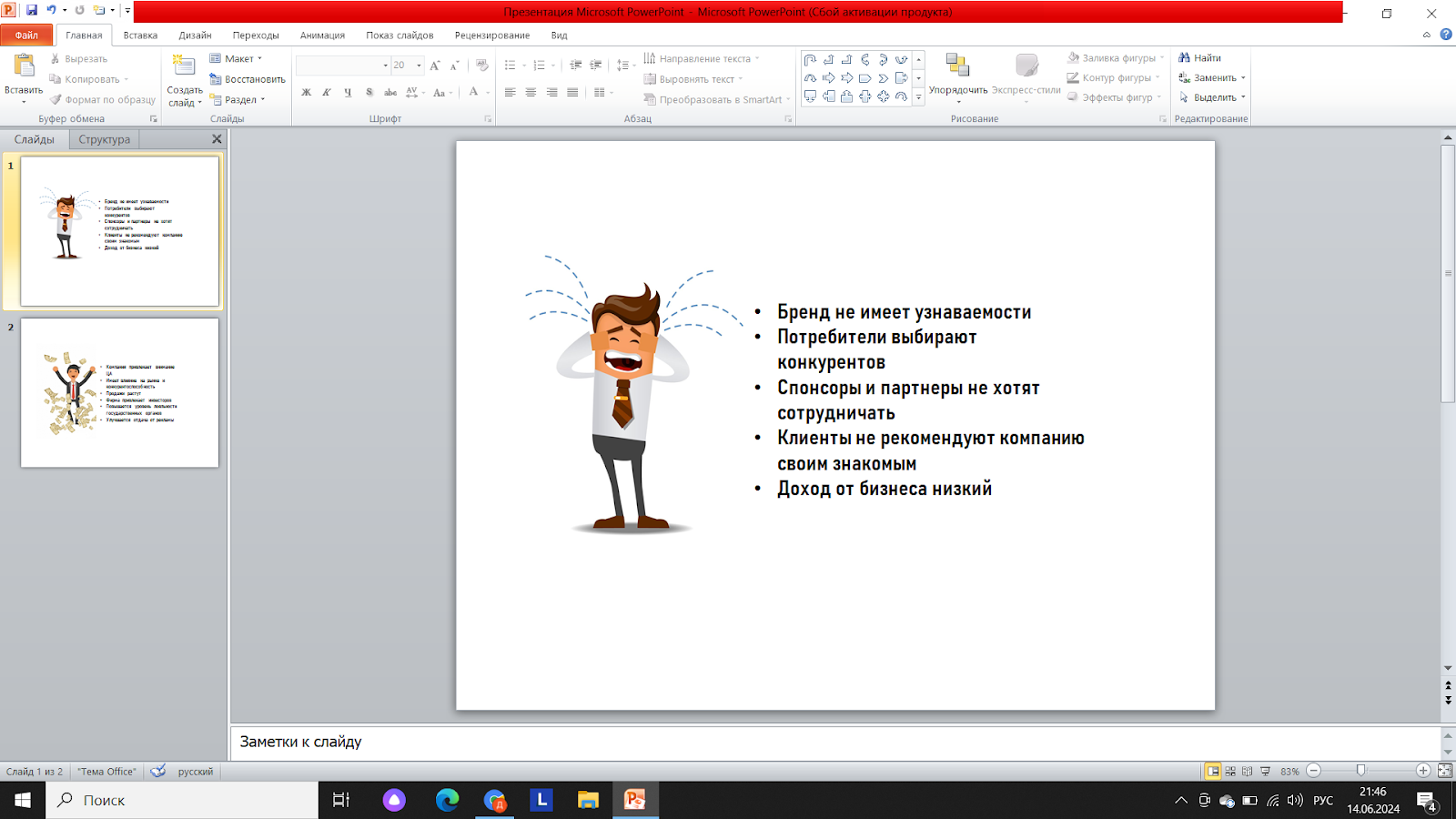Image resolution: width=1456 pixels, height=819 pixels.
Task: Click the Paste (Вставить) clipboard icon
Action: point(24,66)
